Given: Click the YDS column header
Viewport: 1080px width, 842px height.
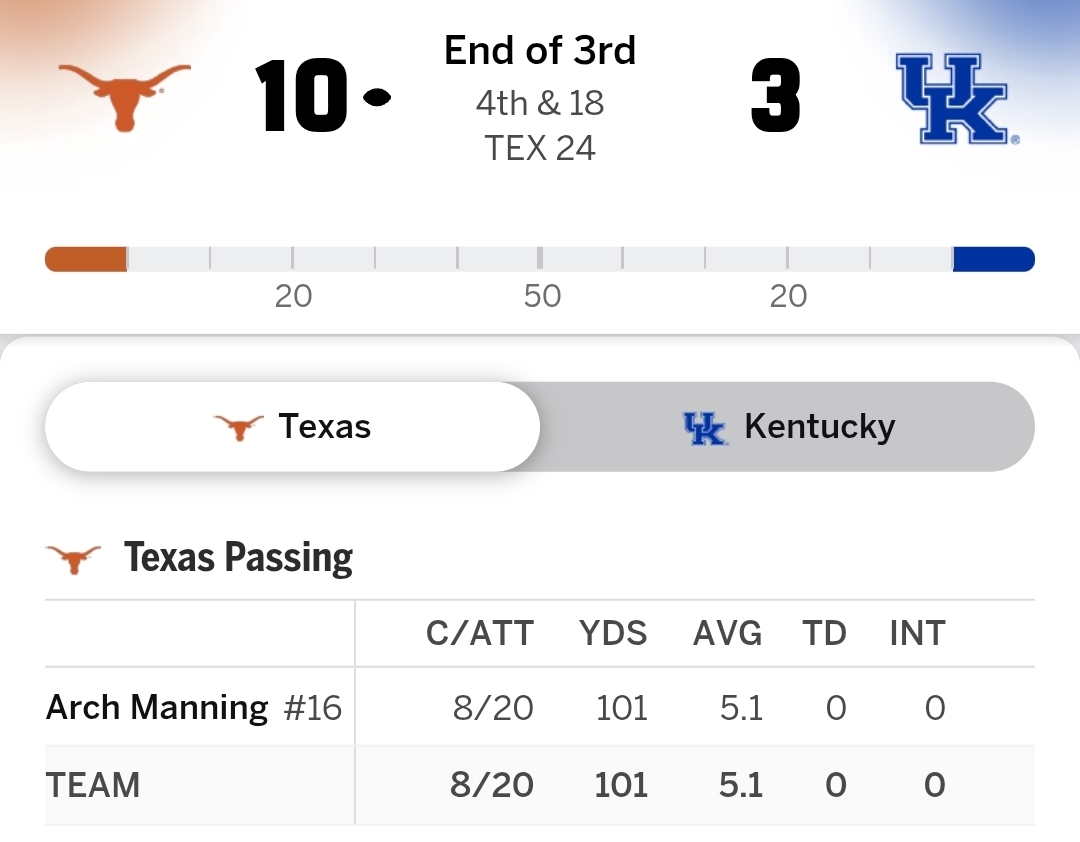Looking at the screenshot, I should pos(613,633).
